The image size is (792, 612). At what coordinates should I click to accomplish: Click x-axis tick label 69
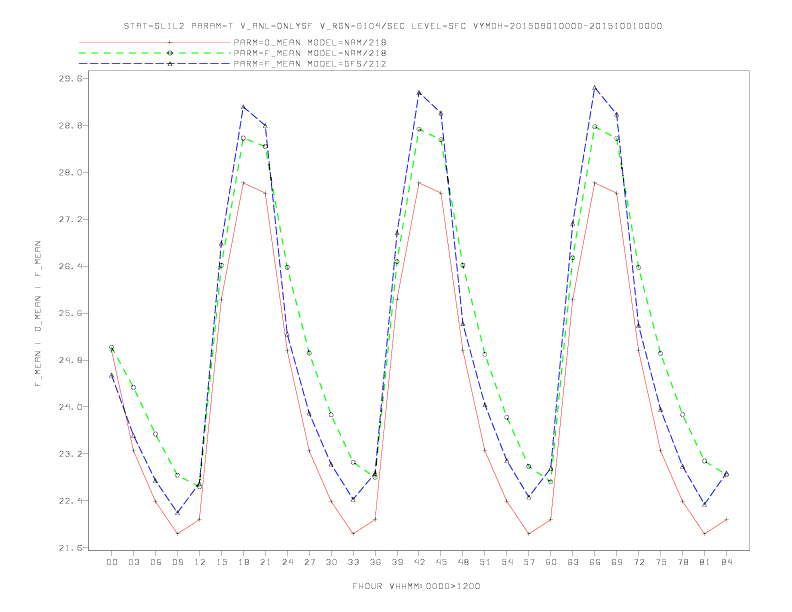[617, 562]
